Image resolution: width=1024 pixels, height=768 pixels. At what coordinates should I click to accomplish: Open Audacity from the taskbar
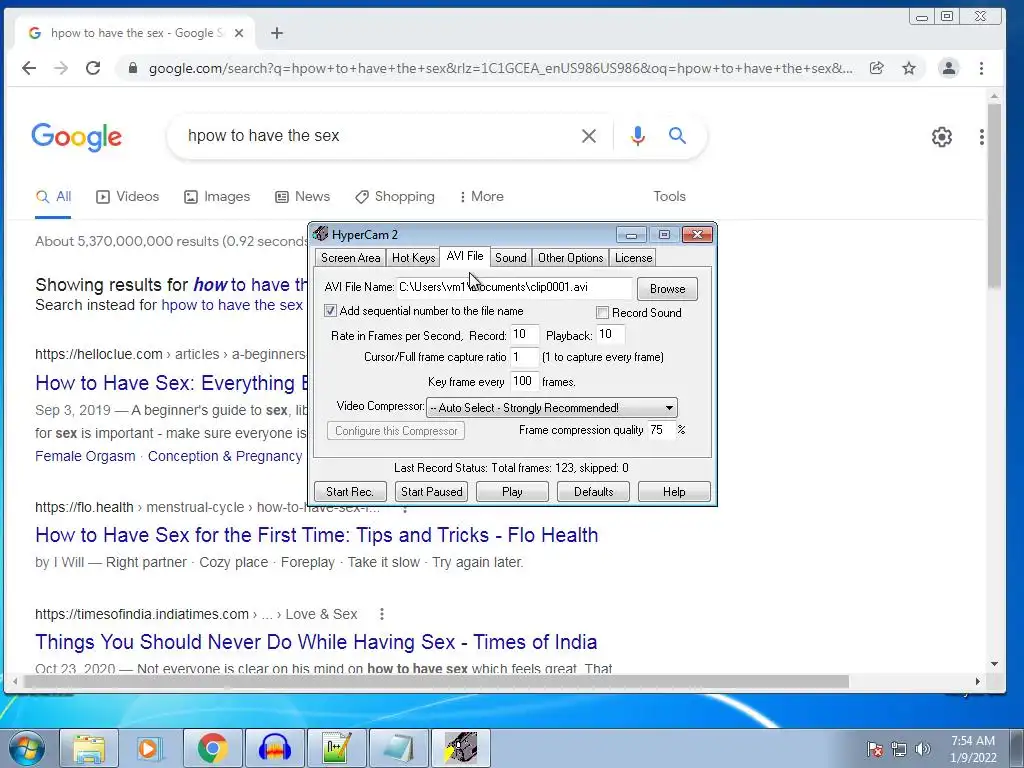(275, 748)
